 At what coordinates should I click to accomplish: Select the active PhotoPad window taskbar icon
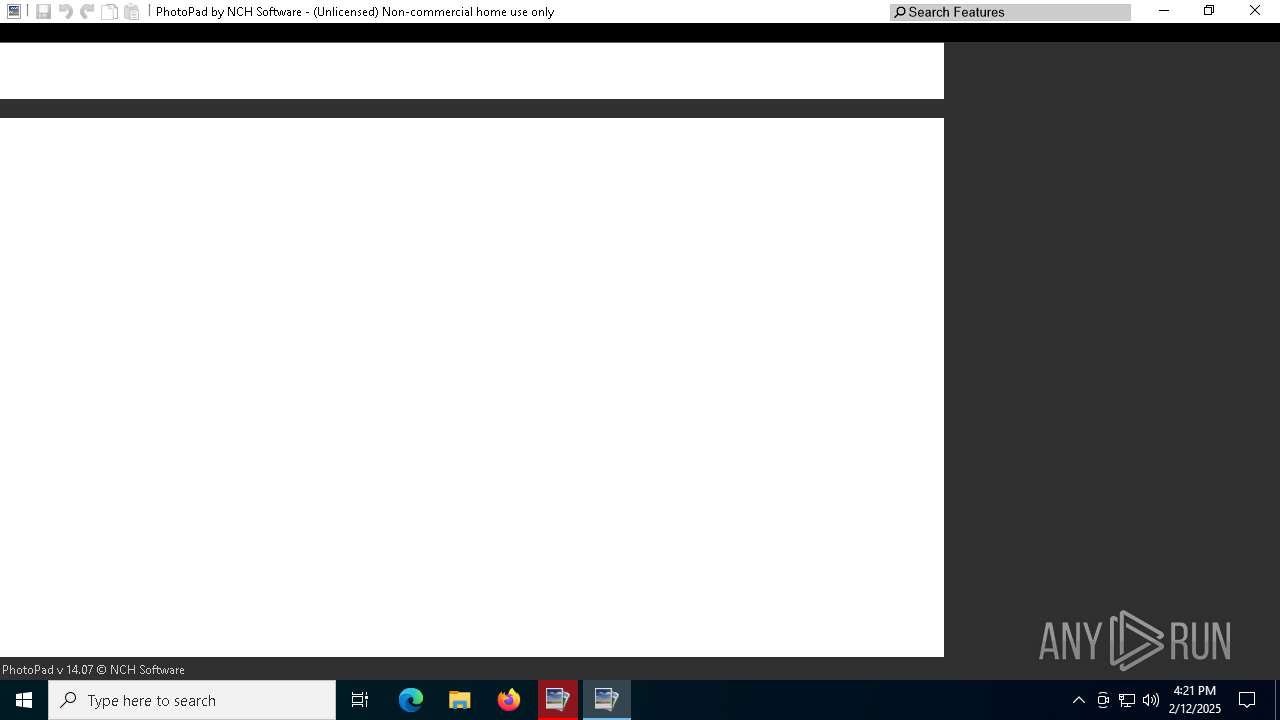coord(606,700)
